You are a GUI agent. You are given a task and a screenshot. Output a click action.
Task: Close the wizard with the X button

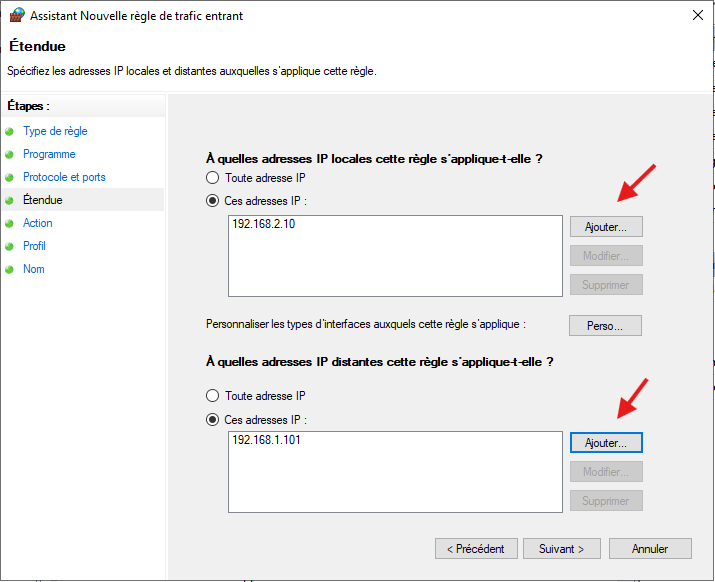tap(698, 15)
